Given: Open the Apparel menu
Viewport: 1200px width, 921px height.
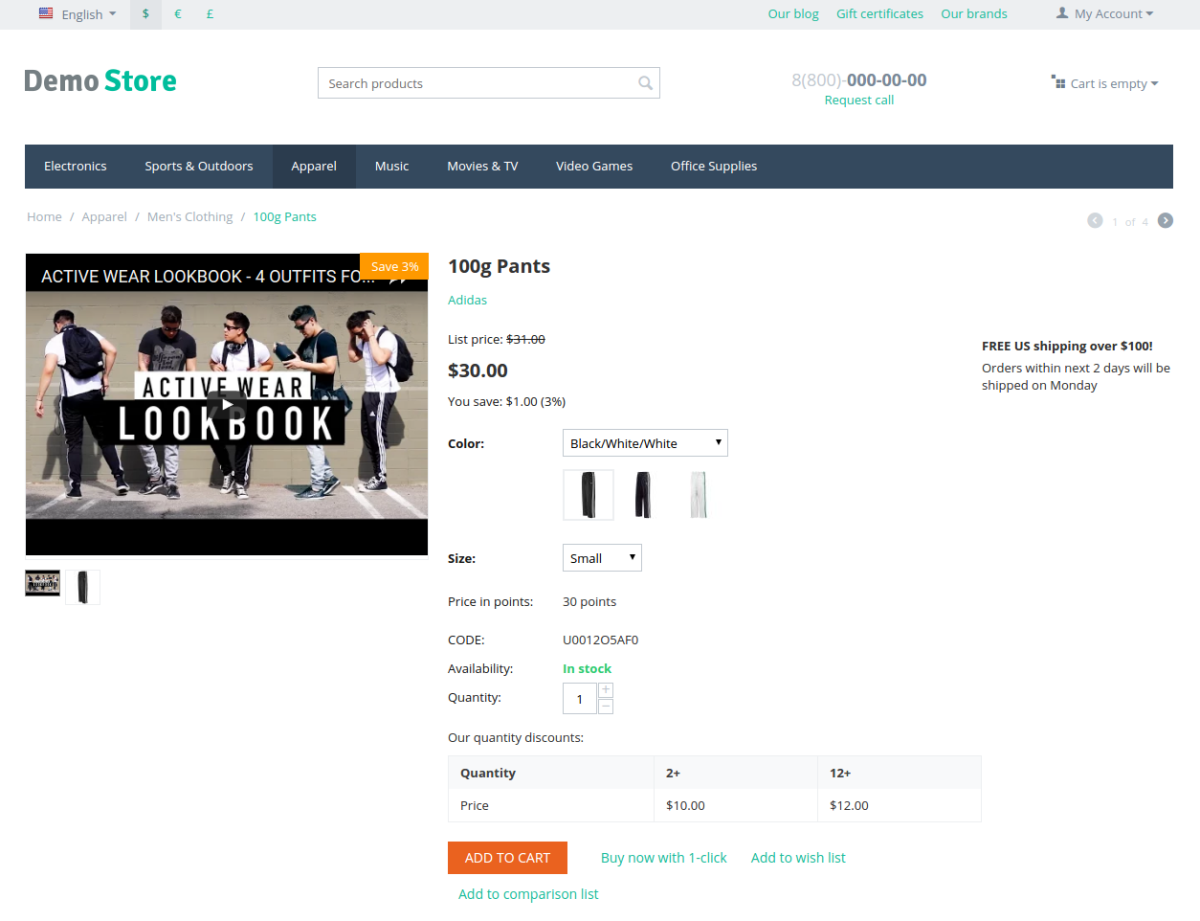Looking at the screenshot, I should (314, 166).
